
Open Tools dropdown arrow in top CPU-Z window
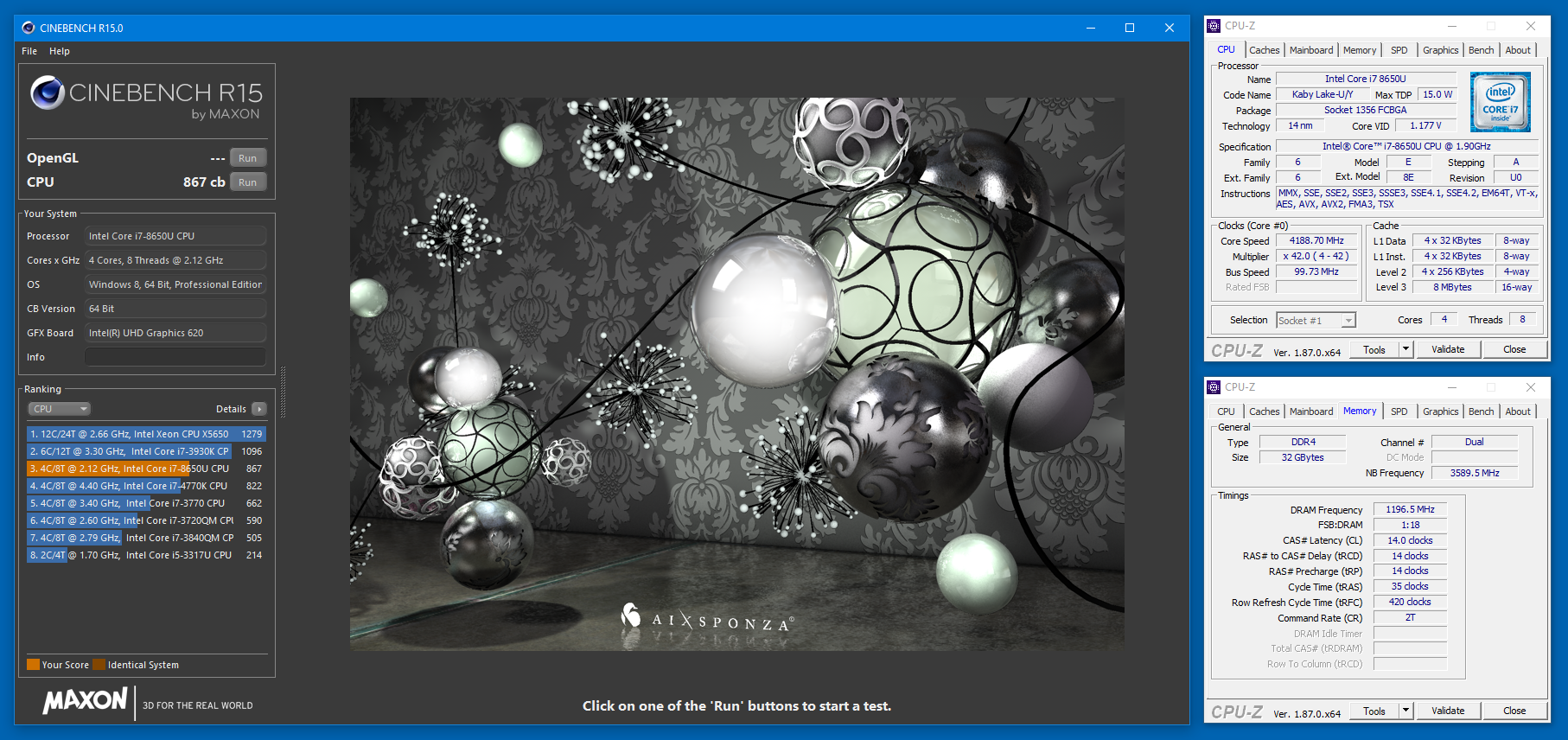tap(1405, 350)
